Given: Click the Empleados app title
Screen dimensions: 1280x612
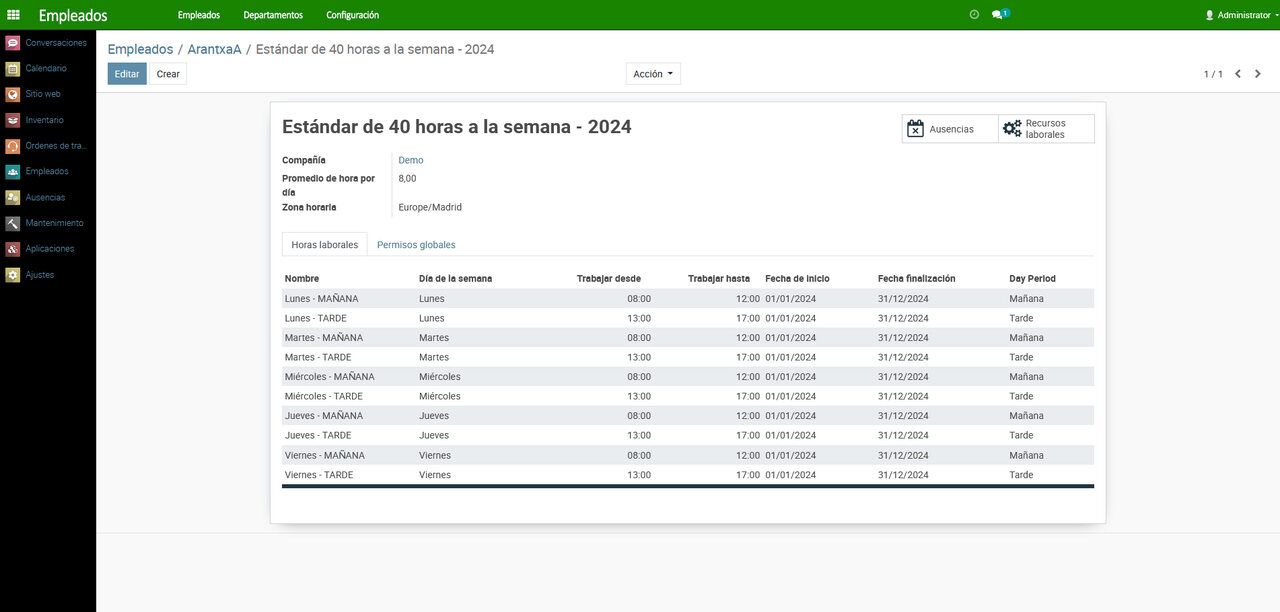Looking at the screenshot, I should tap(73, 16).
